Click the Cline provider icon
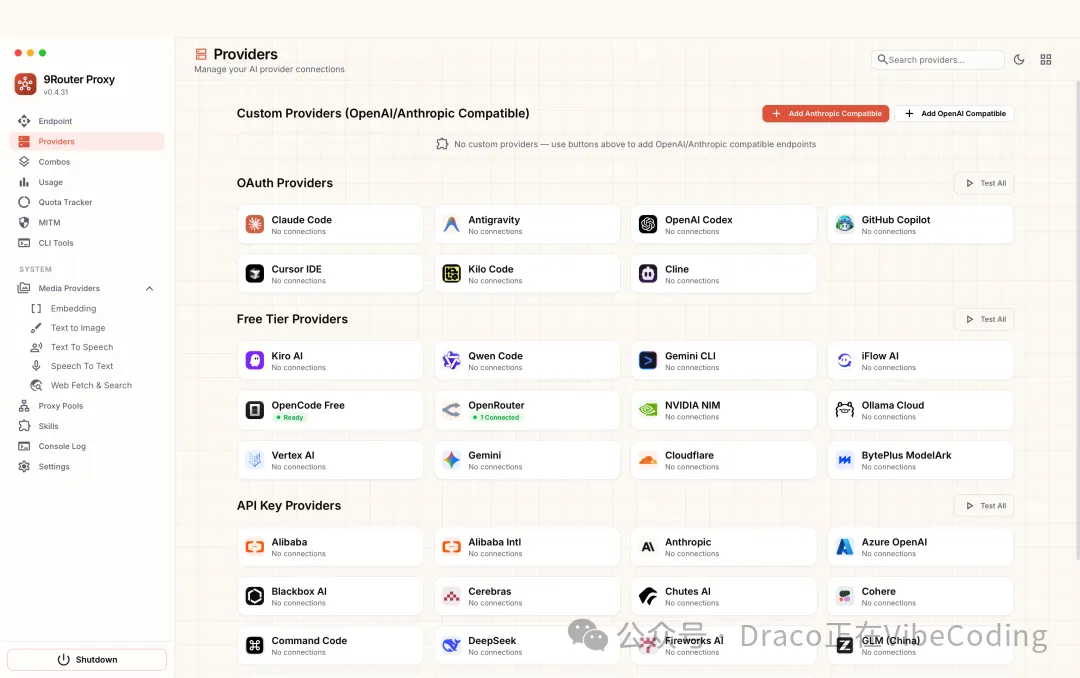 click(648, 274)
